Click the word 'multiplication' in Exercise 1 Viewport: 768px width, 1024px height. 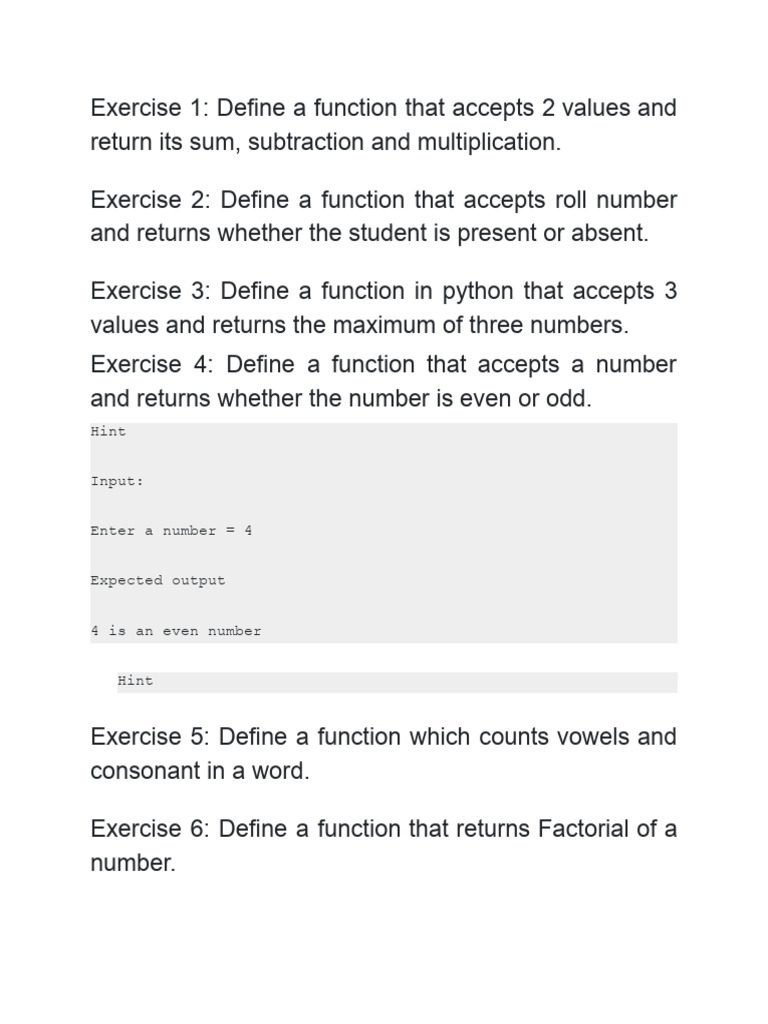pyautogui.click(x=487, y=142)
